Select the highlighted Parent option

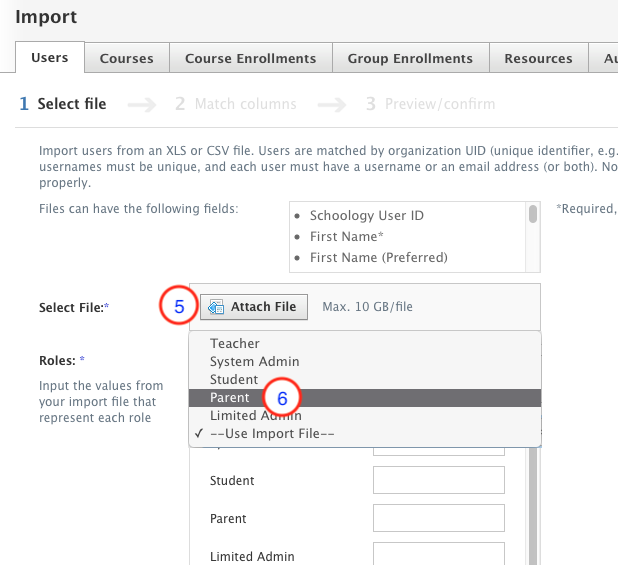coord(230,398)
